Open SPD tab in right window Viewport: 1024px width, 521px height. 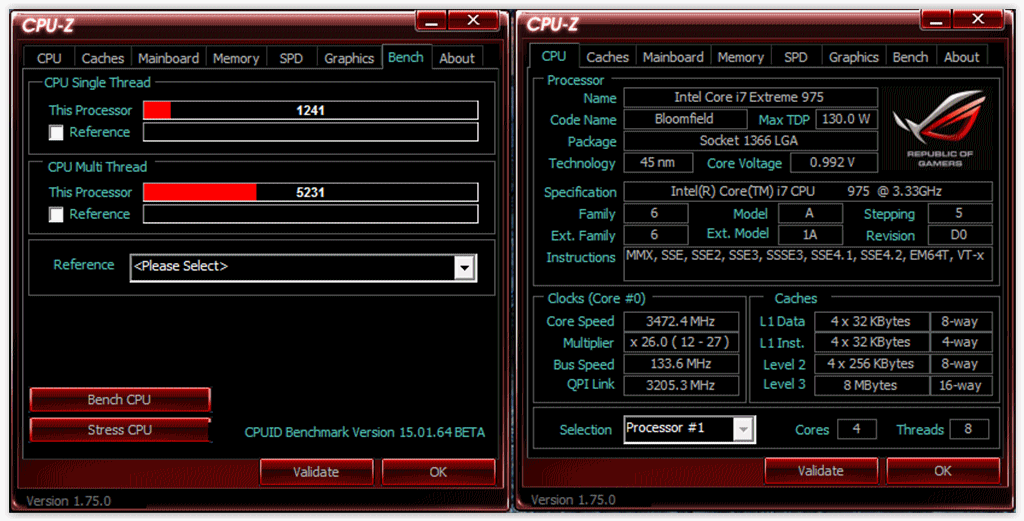(796, 57)
